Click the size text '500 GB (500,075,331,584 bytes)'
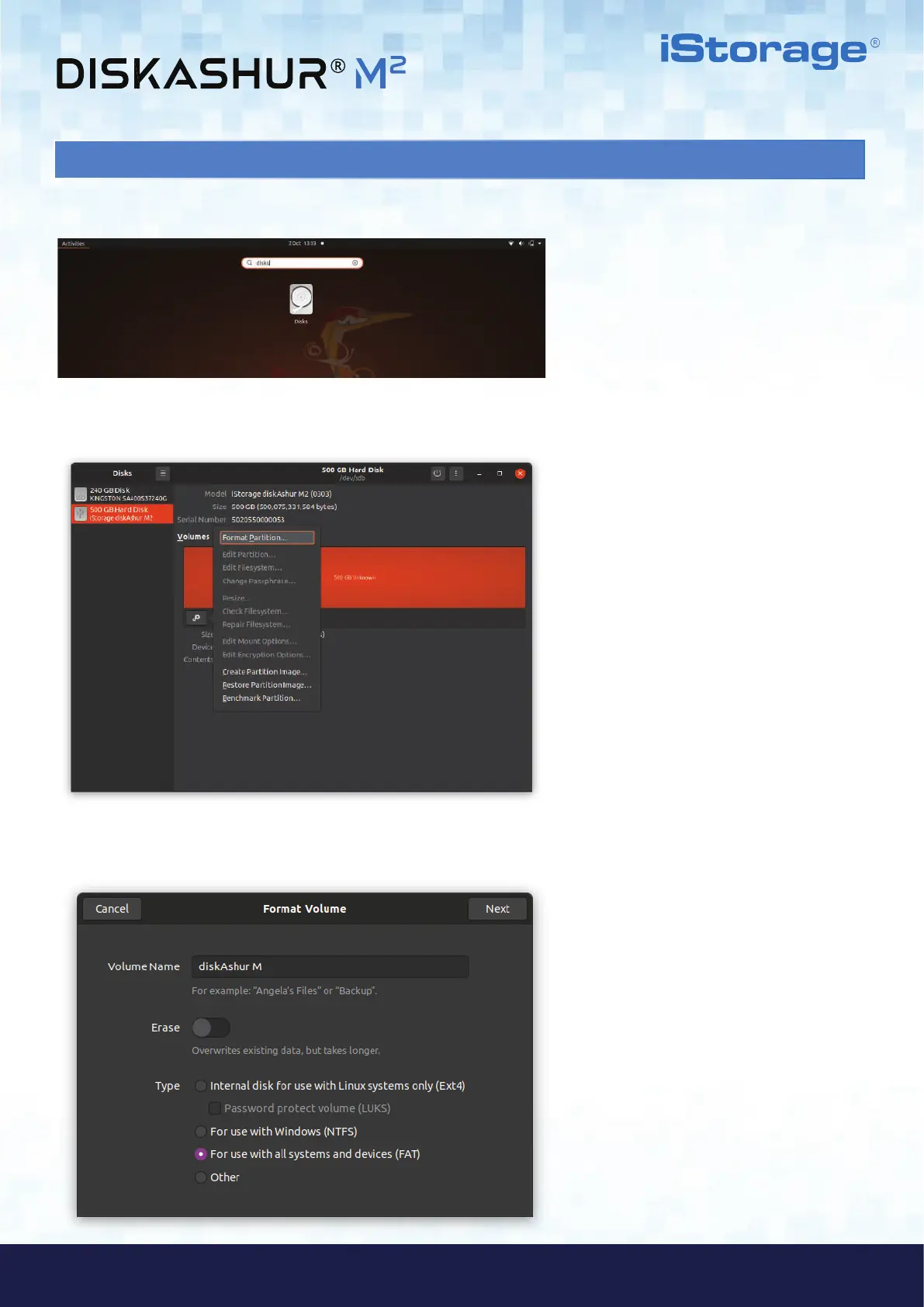The image size is (924, 1307). 284,507
